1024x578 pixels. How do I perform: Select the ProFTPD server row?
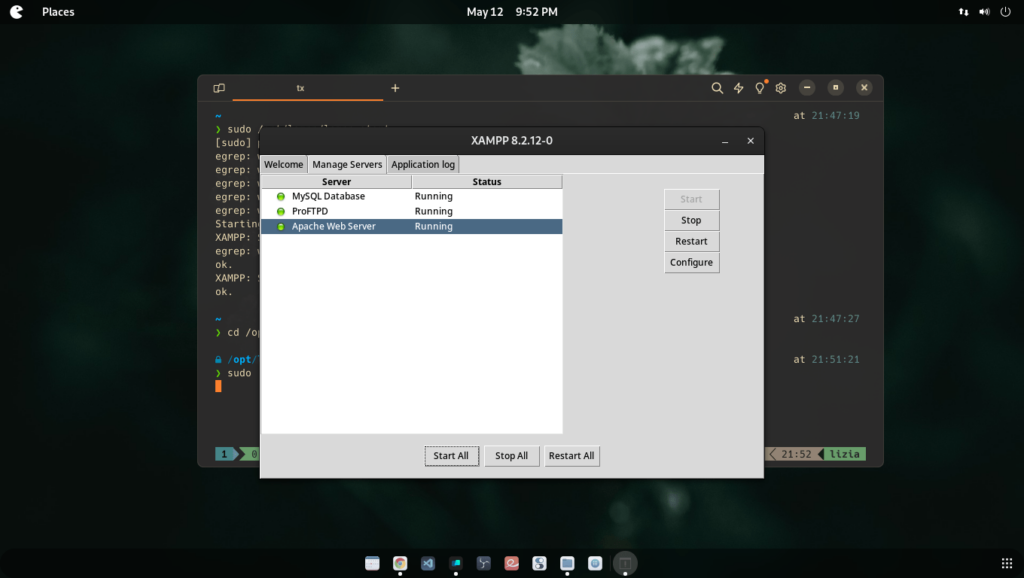pos(310,211)
